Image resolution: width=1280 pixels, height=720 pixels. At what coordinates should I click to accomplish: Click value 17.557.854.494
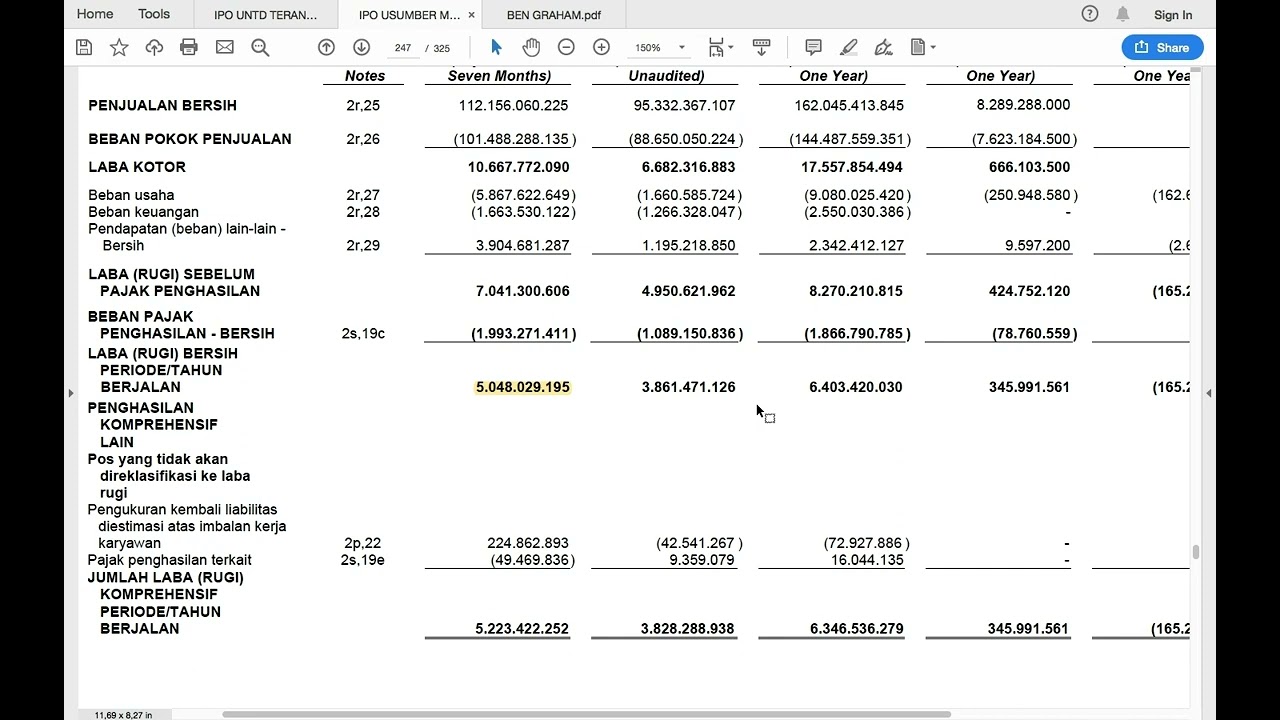[852, 167]
